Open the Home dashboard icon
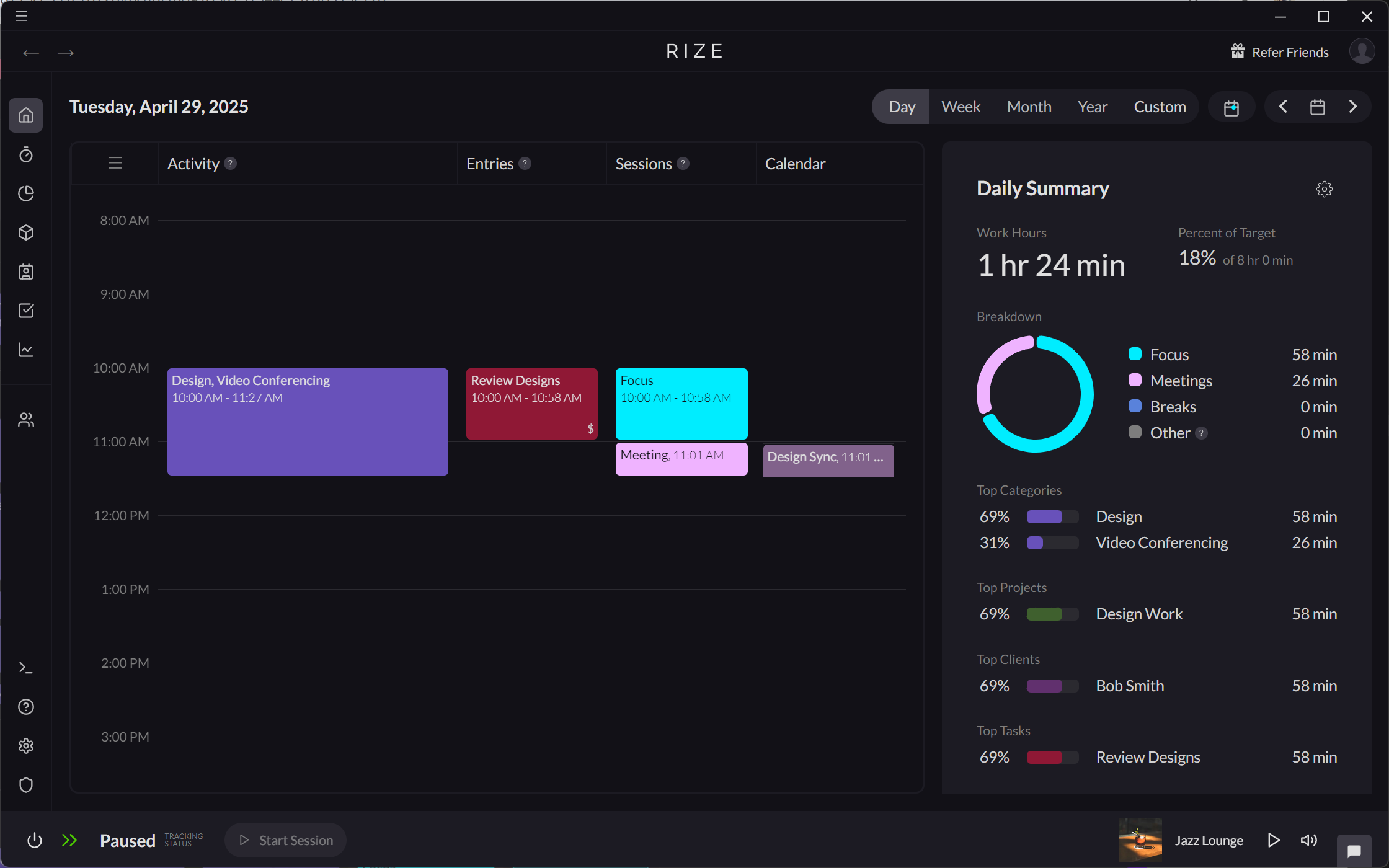This screenshot has width=1389, height=868. [26, 115]
